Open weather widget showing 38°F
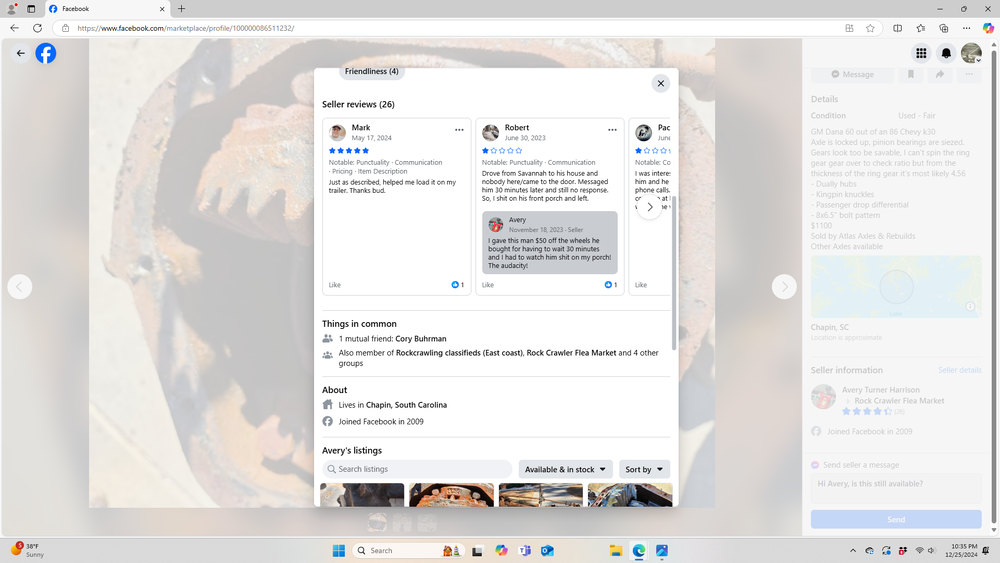 coord(27,550)
